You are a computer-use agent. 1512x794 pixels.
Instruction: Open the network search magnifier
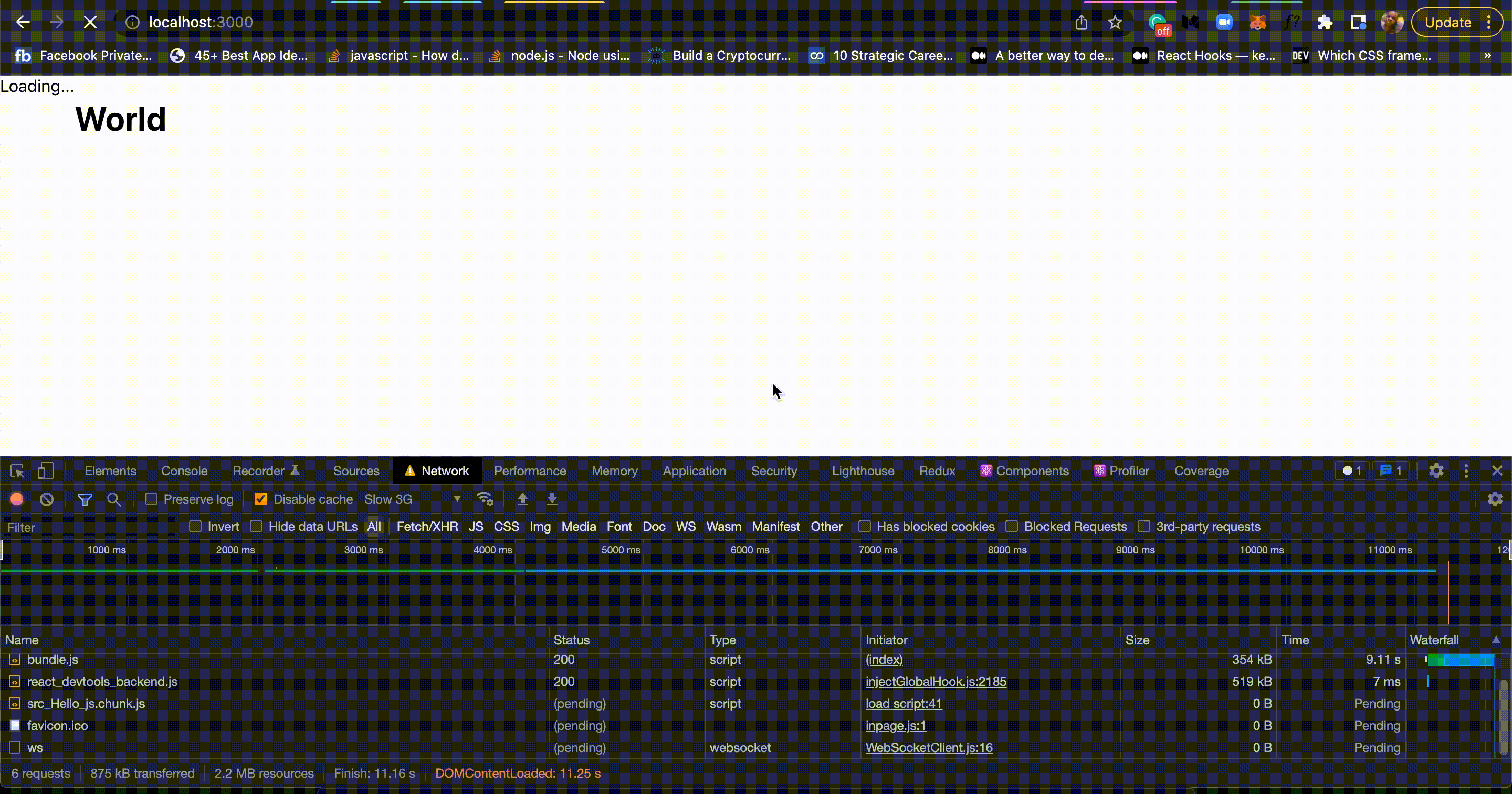click(114, 499)
